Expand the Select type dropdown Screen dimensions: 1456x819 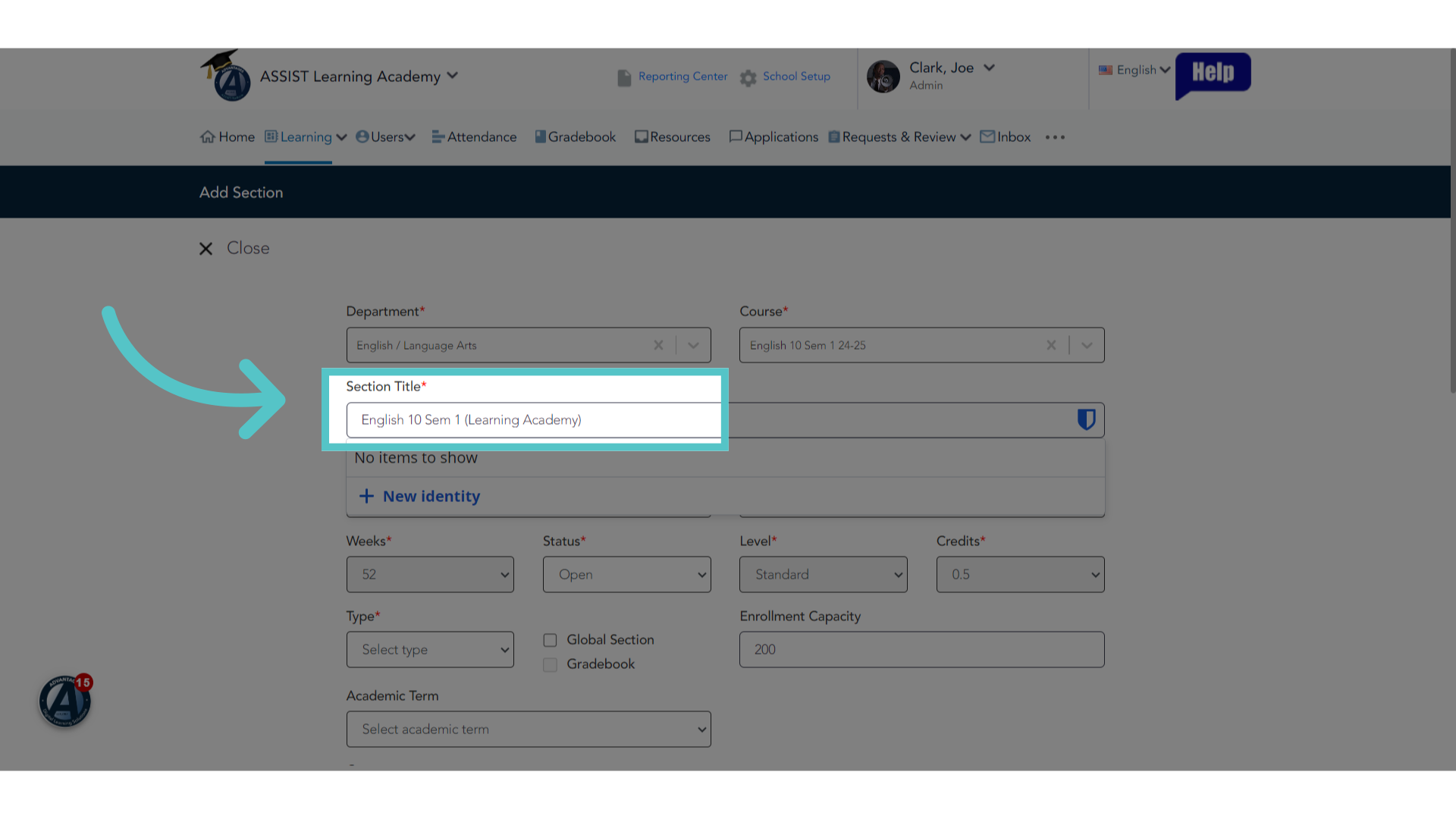(x=430, y=649)
